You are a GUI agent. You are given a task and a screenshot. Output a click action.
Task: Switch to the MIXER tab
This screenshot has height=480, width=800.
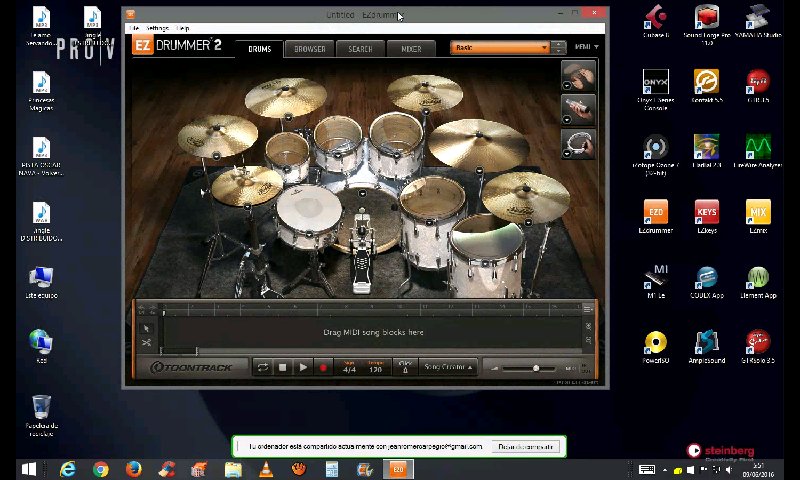pyautogui.click(x=411, y=49)
